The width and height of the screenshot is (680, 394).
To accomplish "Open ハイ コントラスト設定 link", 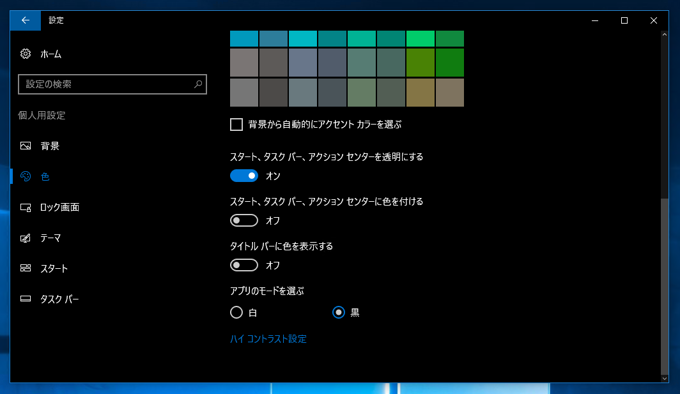I will [268, 339].
